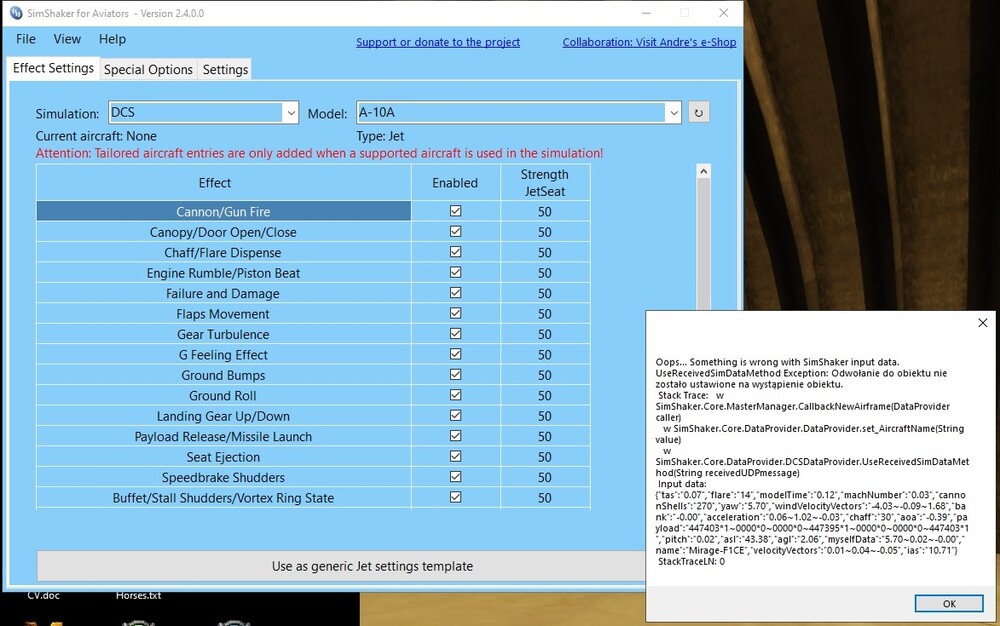
Task: Open the View menu
Action: 67,39
